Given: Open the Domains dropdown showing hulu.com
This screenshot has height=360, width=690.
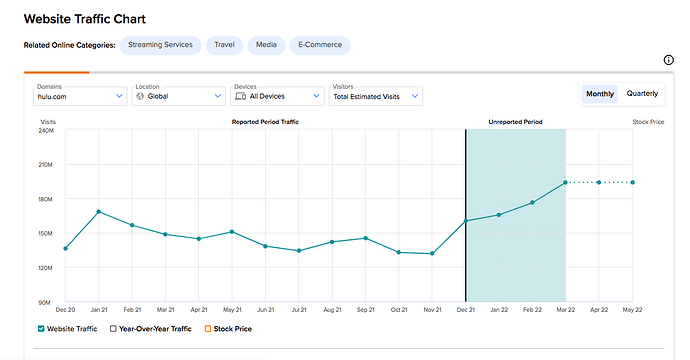Looking at the screenshot, I should tap(80, 96).
